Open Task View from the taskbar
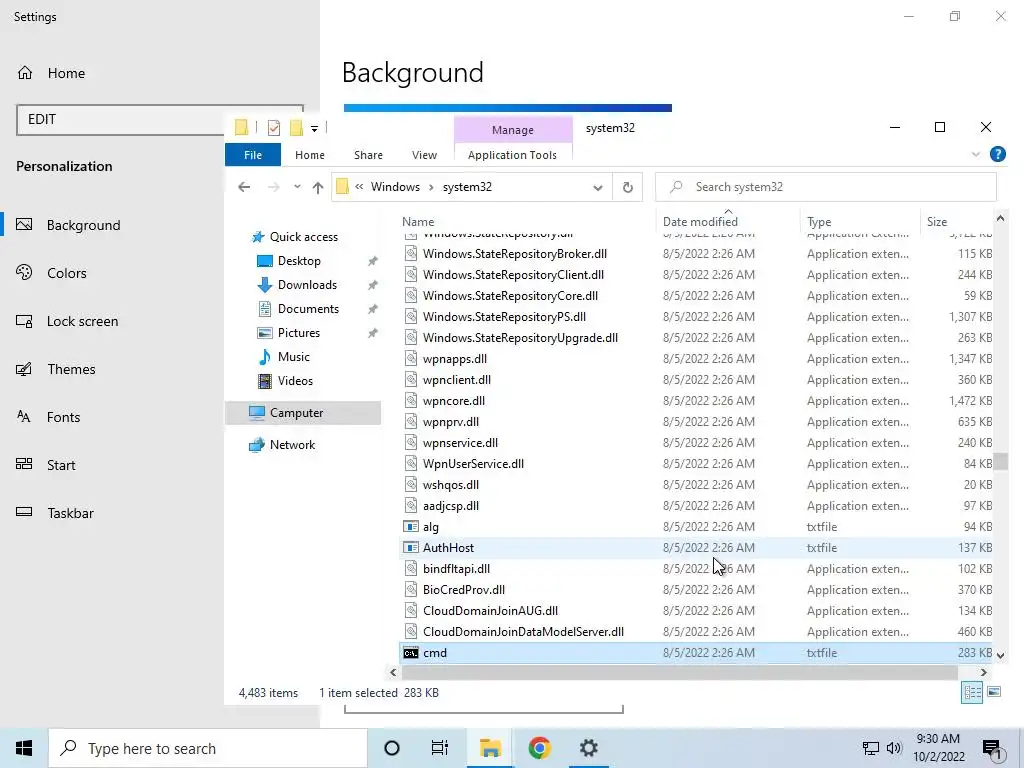Image resolution: width=1024 pixels, height=768 pixels. click(x=440, y=748)
